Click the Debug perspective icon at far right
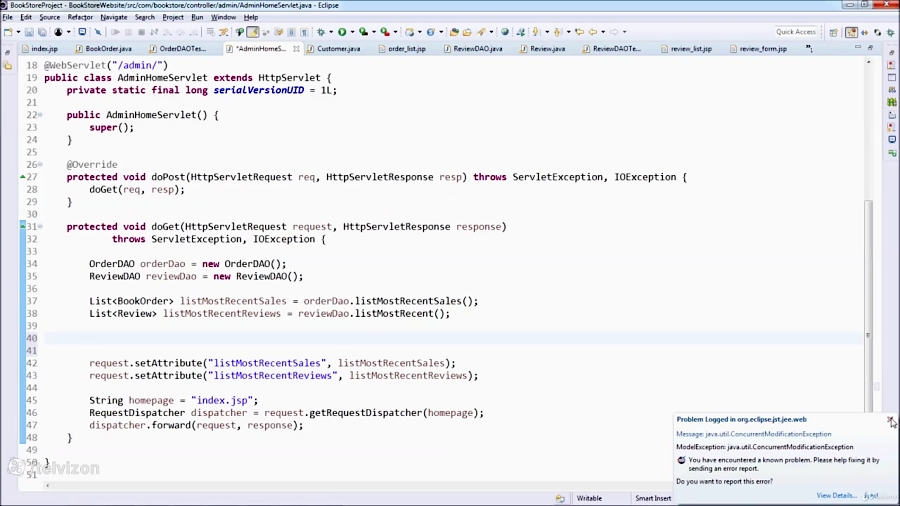The image size is (900, 506). (890, 33)
